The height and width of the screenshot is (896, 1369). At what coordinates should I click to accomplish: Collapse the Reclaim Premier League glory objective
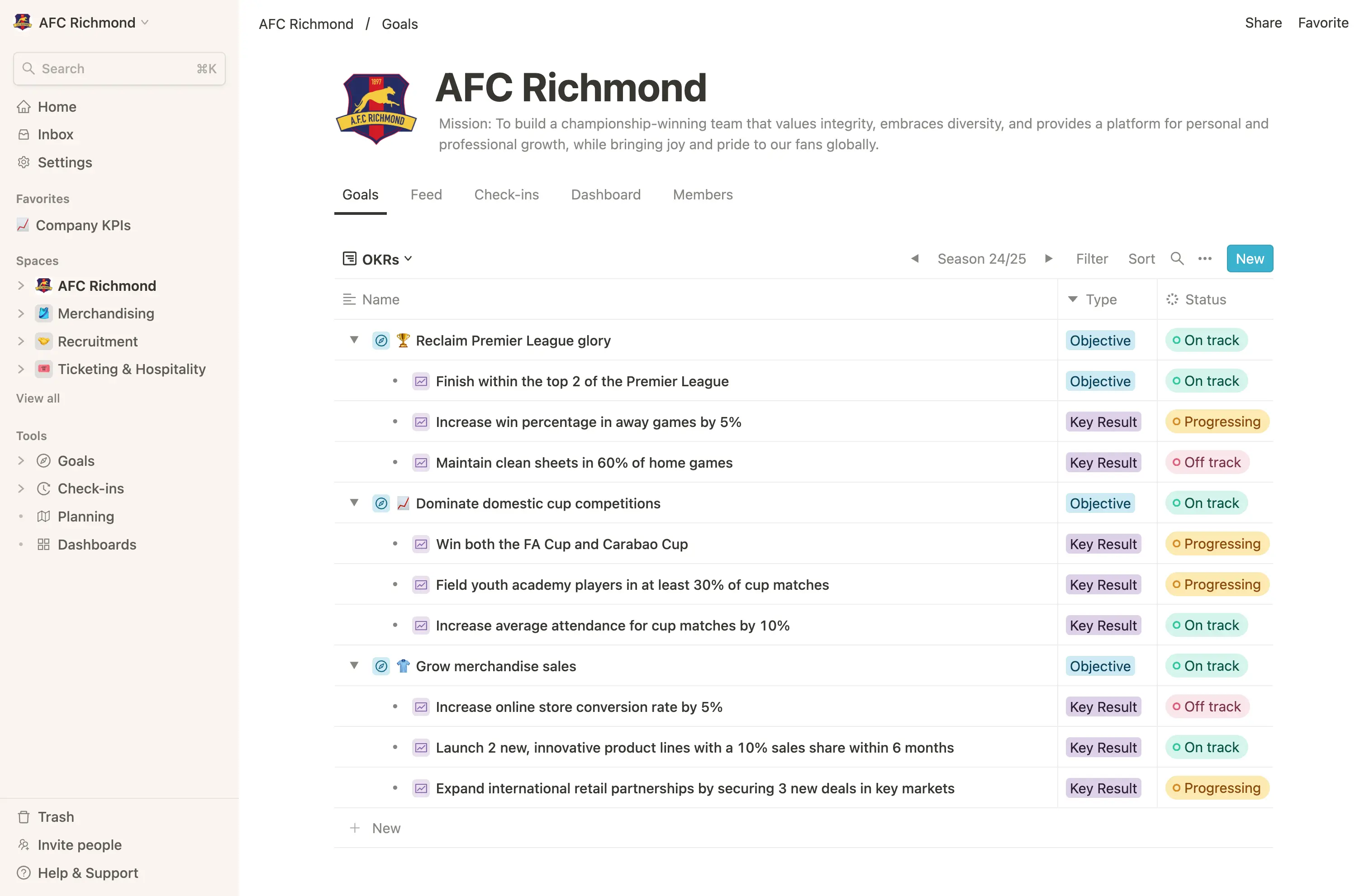[x=354, y=340]
